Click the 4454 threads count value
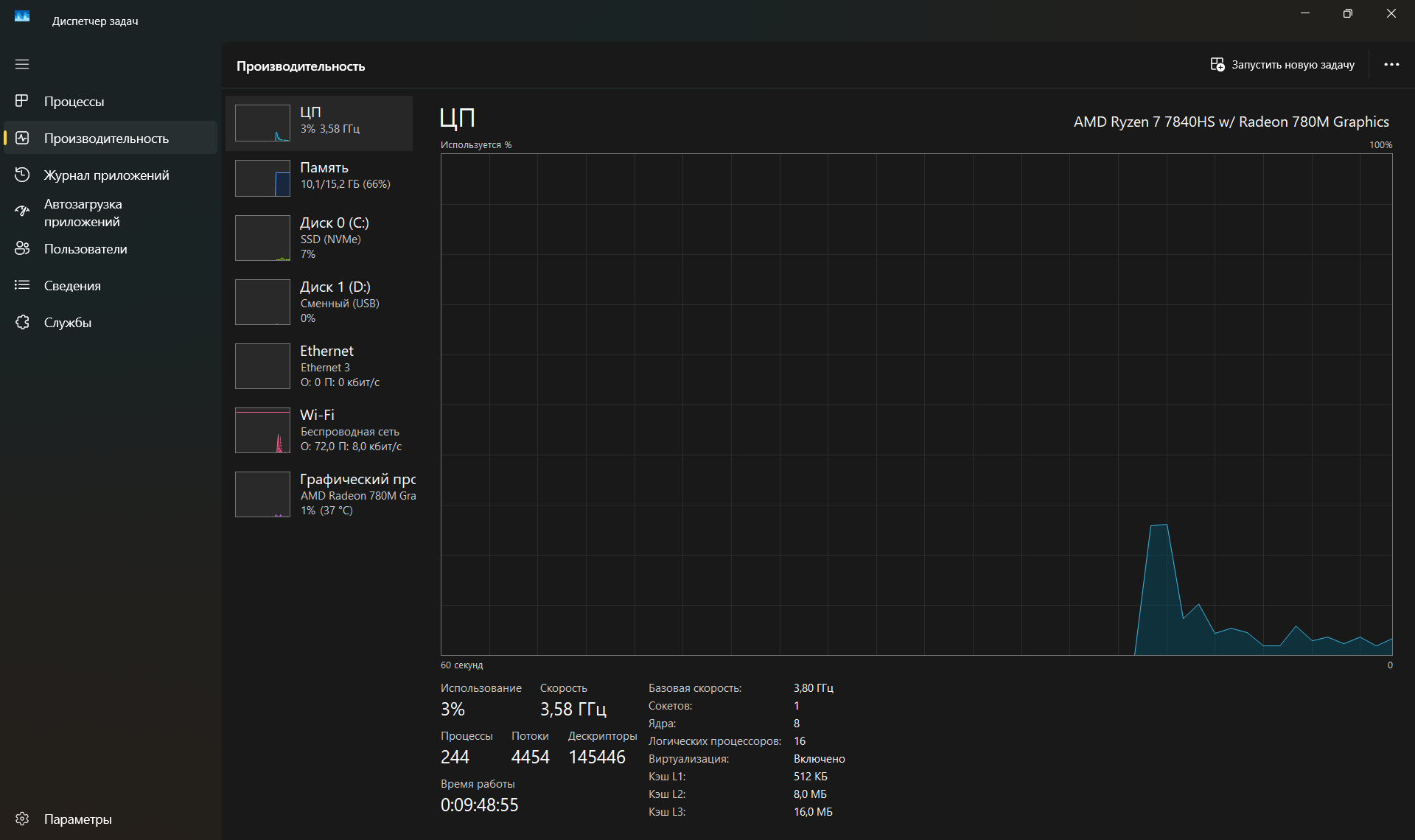Screen dimensions: 1415x840 531,757
